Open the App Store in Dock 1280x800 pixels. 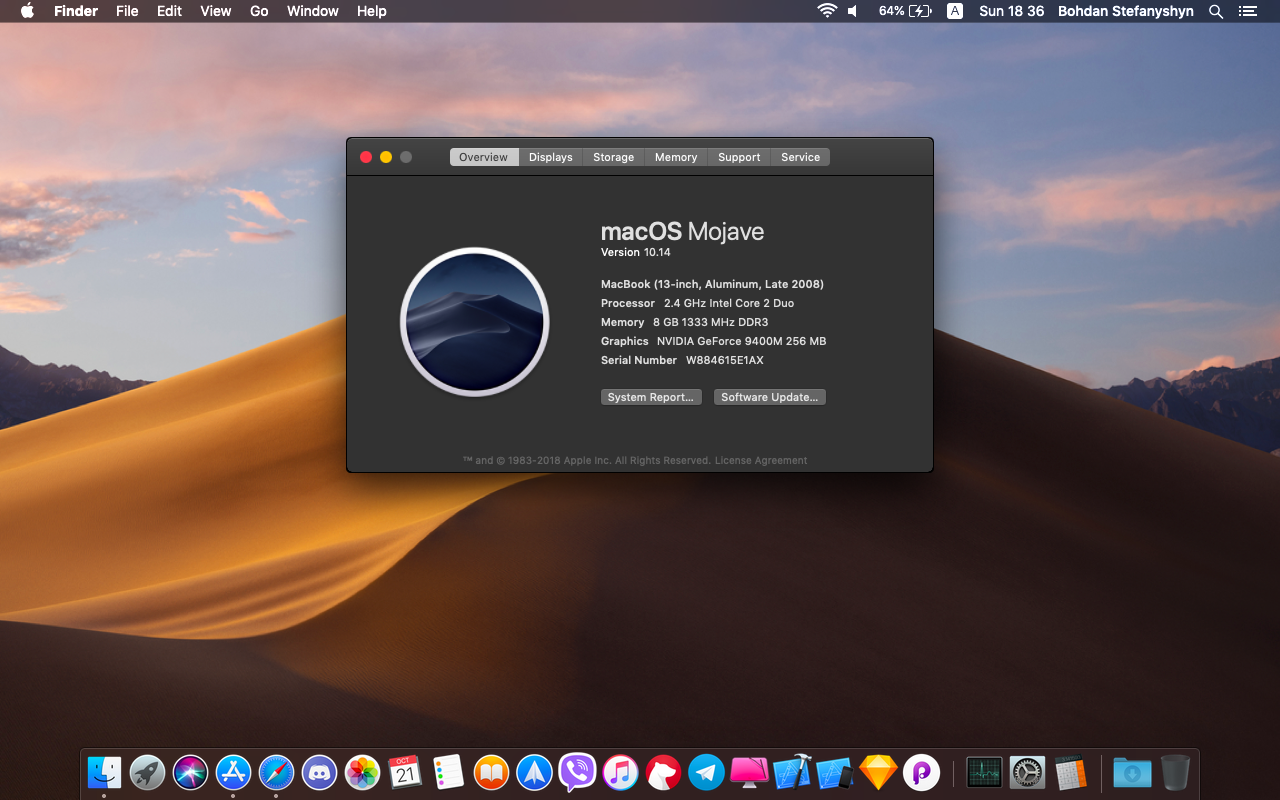pyautogui.click(x=233, y=772)
